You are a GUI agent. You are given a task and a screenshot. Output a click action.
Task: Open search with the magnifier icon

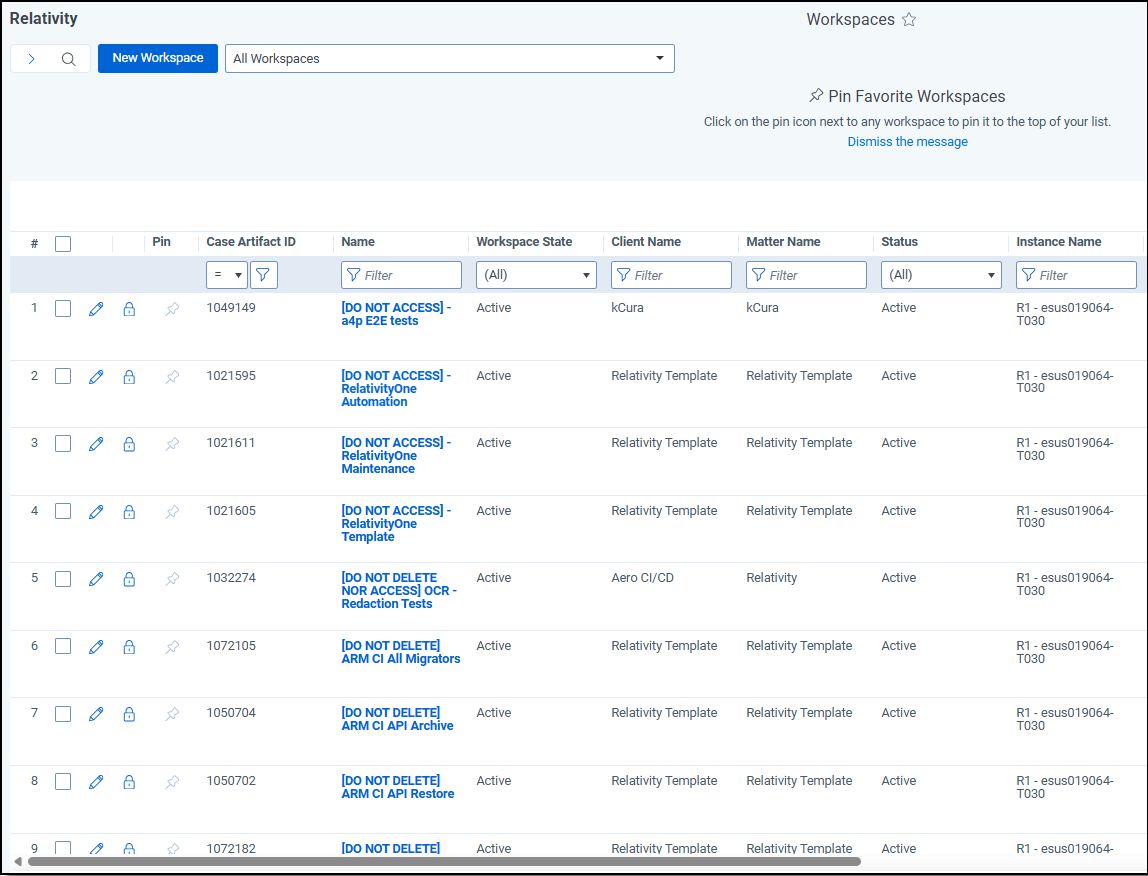pos(68,59)
